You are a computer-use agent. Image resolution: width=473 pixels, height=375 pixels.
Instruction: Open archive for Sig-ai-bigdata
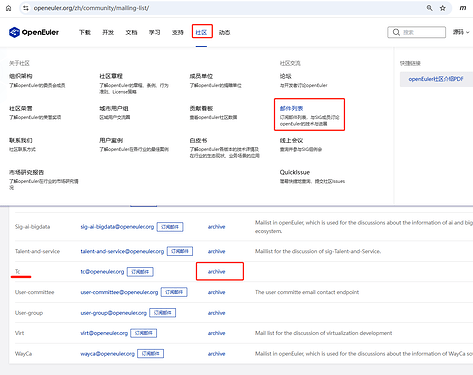217,227
